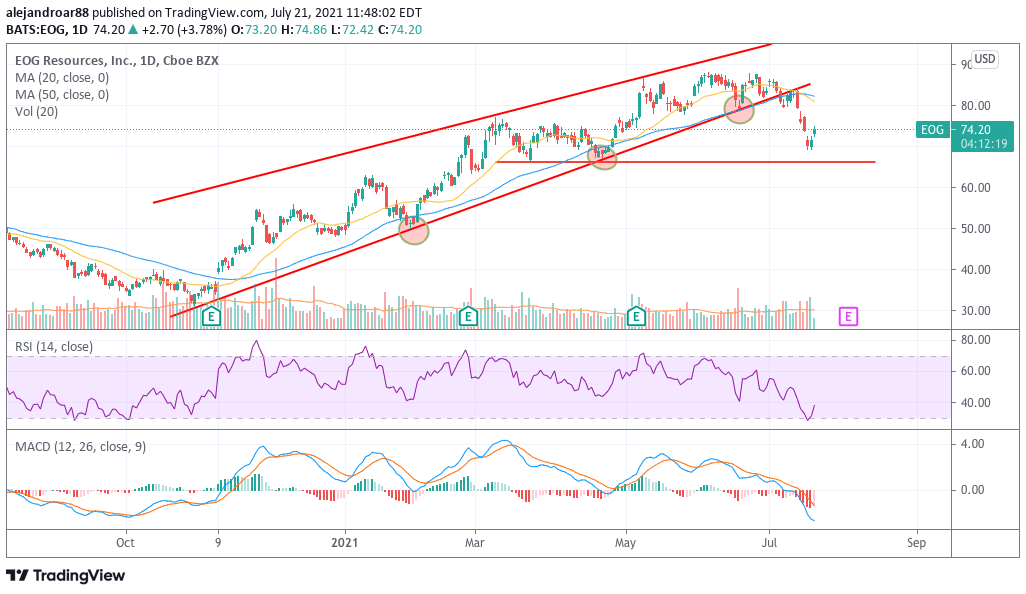Click the TradingView logo at bottom
Screen dimensions: 1026x594
65,576
